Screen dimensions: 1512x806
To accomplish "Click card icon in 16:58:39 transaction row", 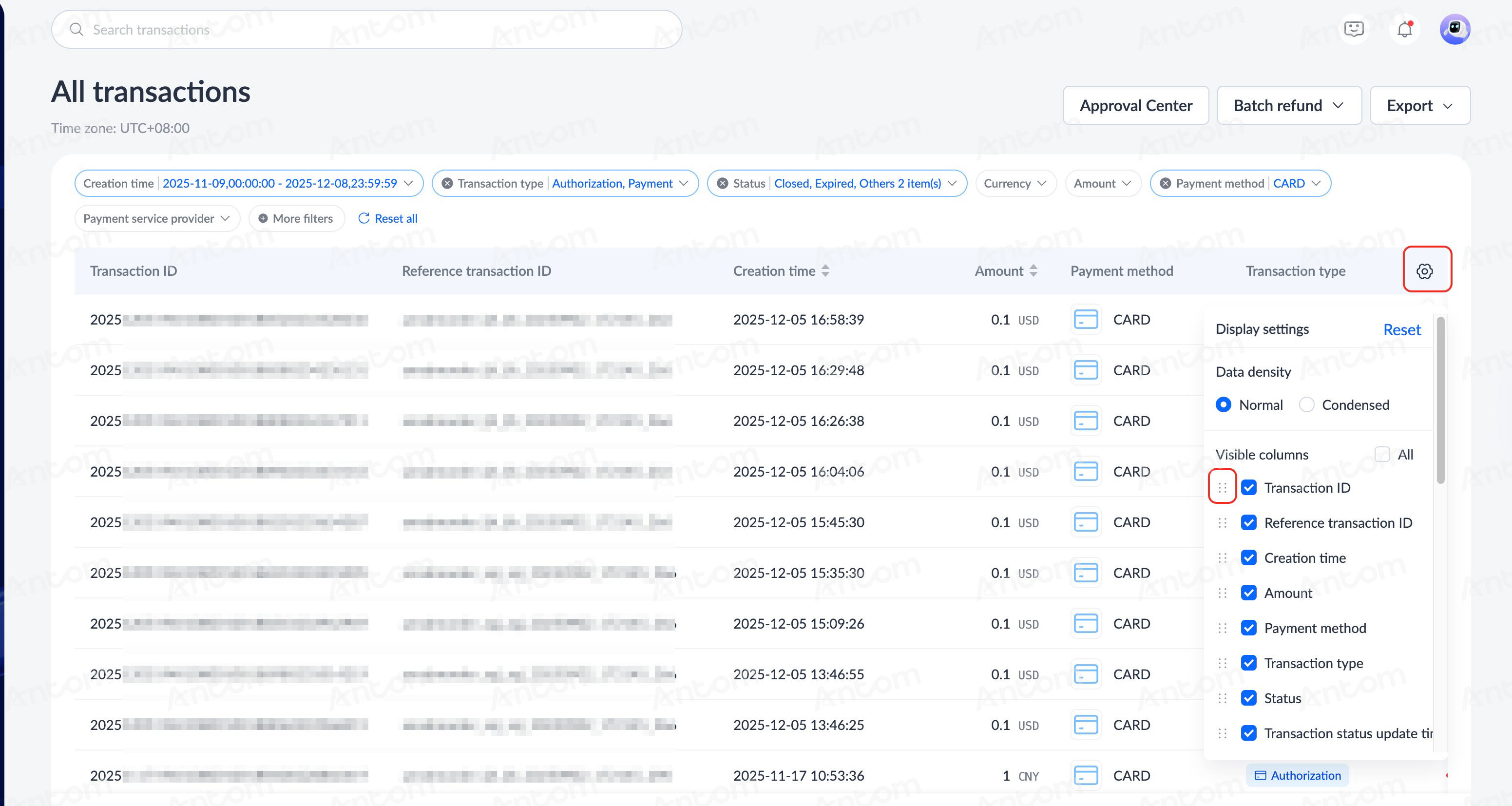I will pos(1085,319).
